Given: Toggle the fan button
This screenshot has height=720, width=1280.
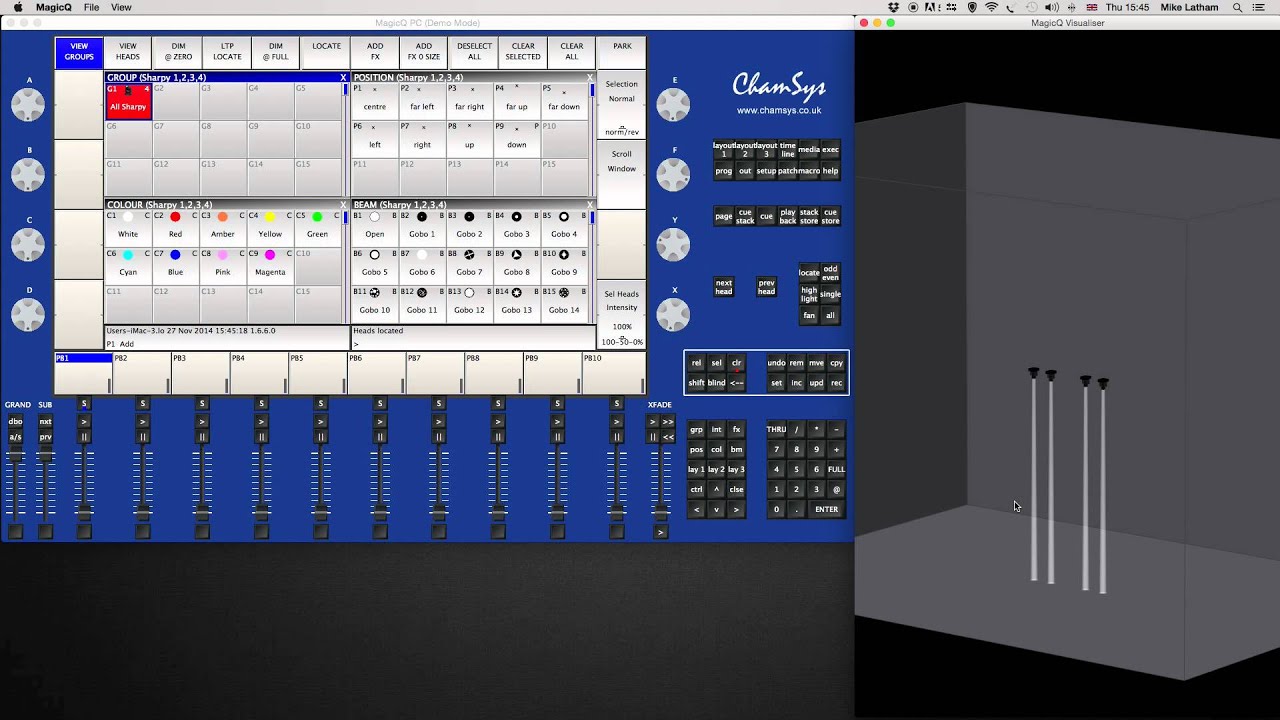Looking at the screenshot, I should 809,316.
